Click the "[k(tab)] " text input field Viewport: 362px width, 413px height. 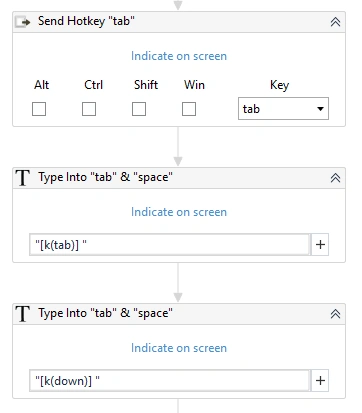pos(170,245)
